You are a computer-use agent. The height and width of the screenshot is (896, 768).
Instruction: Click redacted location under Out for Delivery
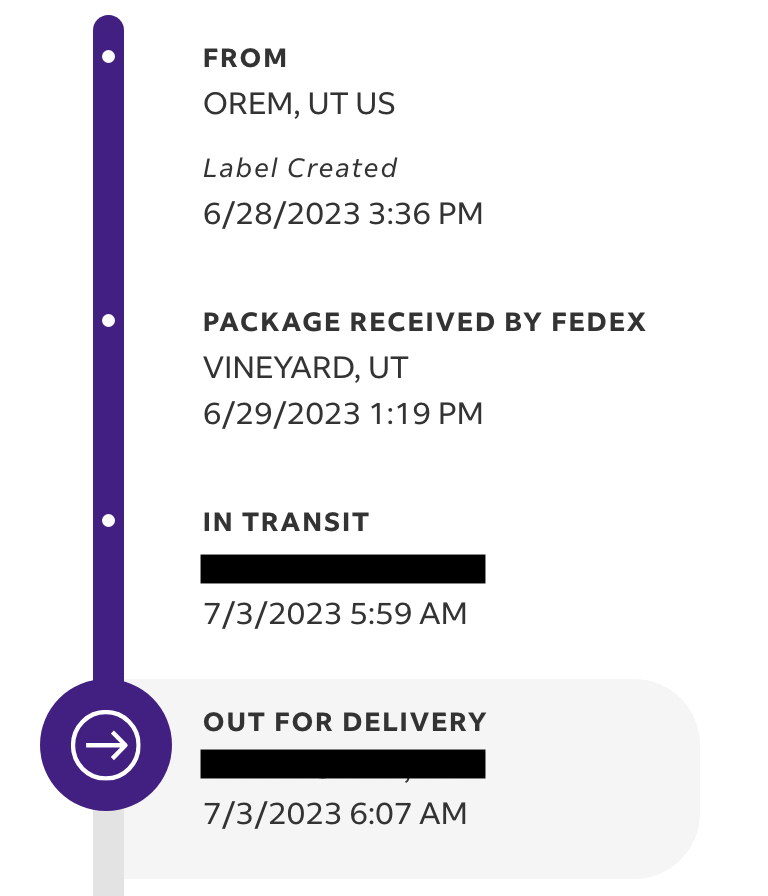point(343,764)
